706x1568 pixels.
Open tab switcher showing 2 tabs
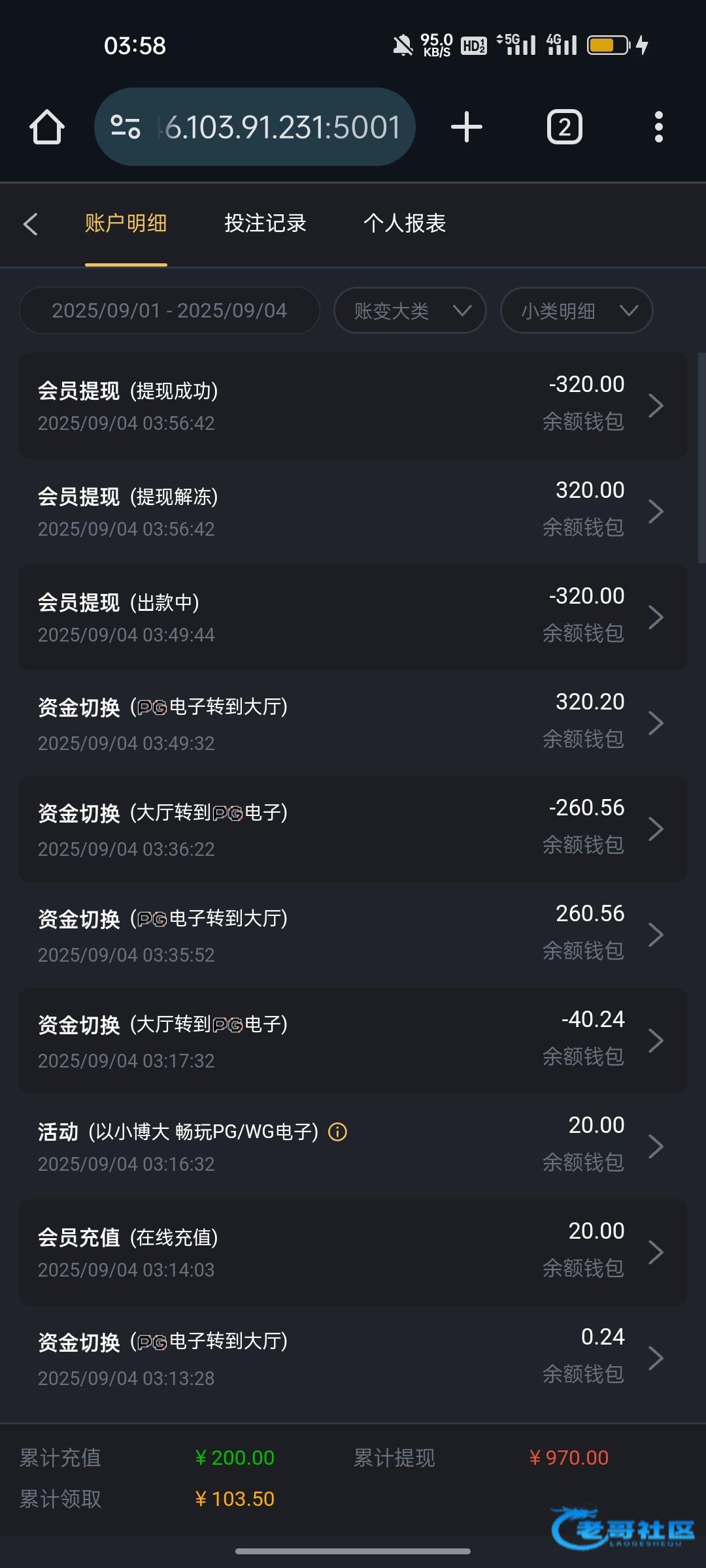click(564, 127)
